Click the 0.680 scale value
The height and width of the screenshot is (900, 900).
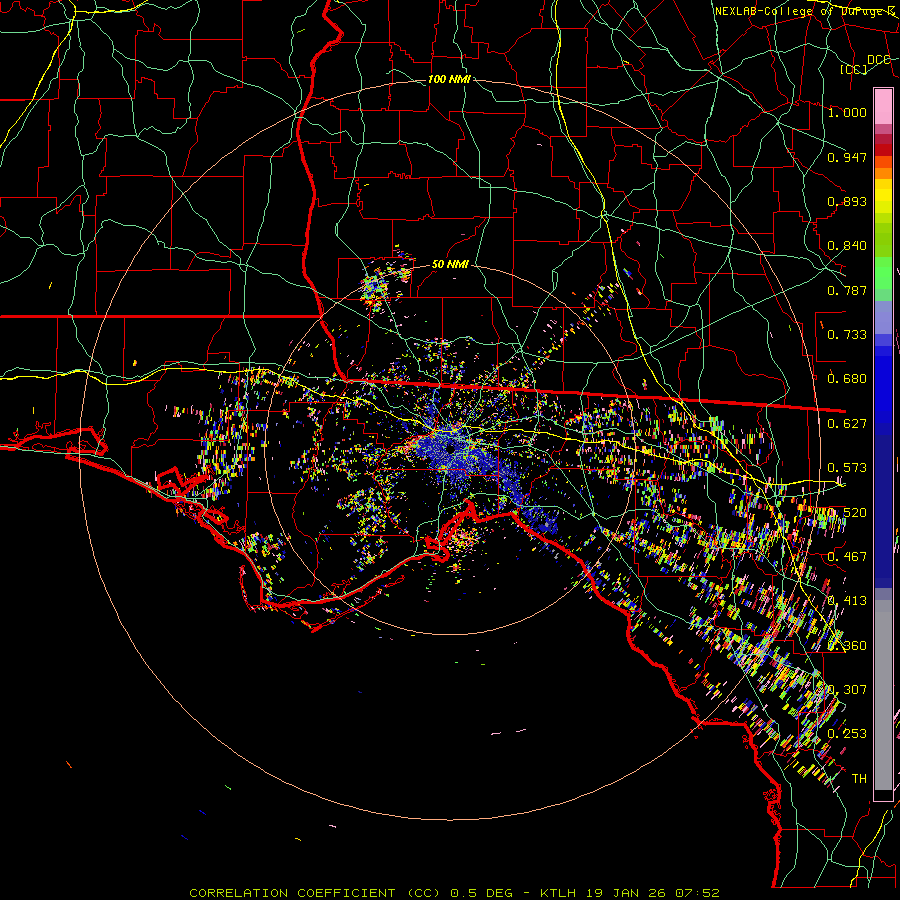click(x=847, y=379)
